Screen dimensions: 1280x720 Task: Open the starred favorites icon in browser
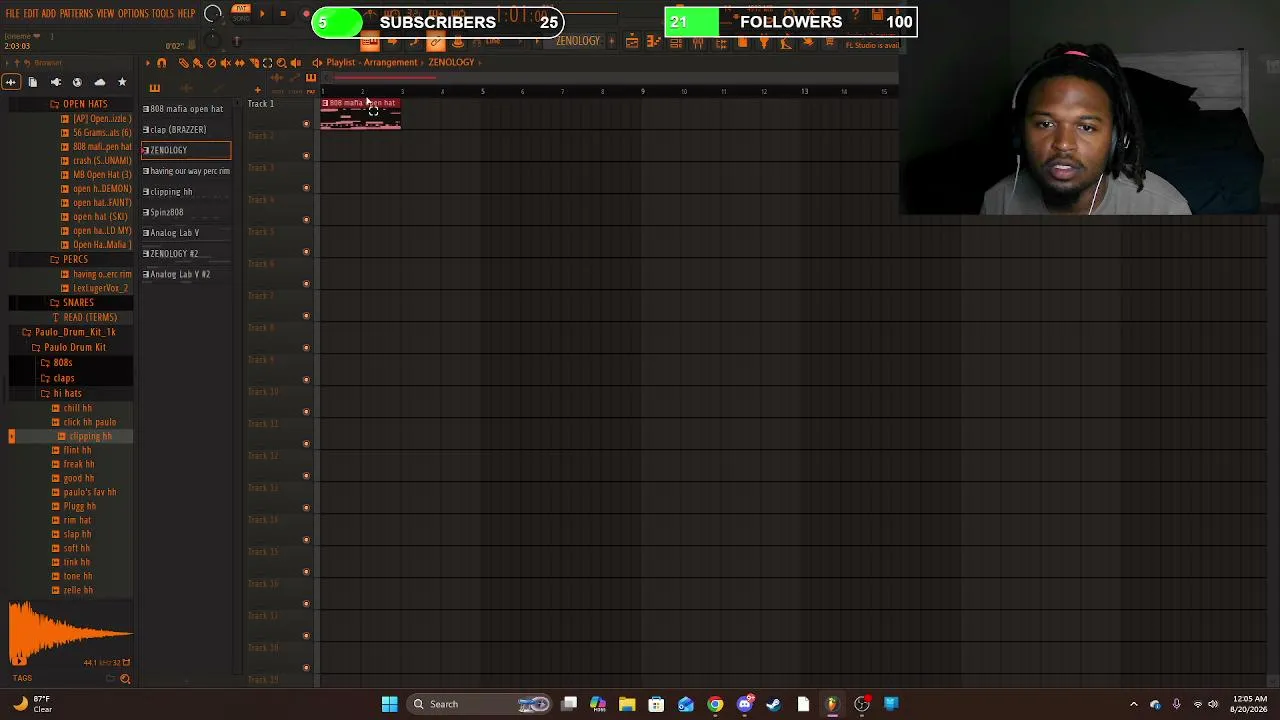point(122,82)
